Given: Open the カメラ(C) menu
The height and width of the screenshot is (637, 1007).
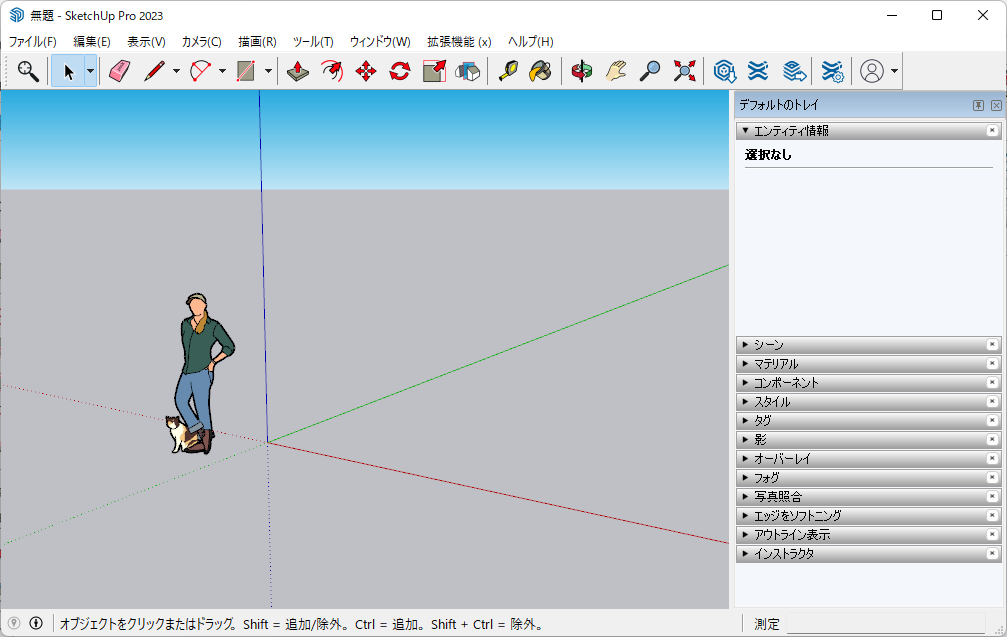Looking at the screenshot, I should coord(201,42).
